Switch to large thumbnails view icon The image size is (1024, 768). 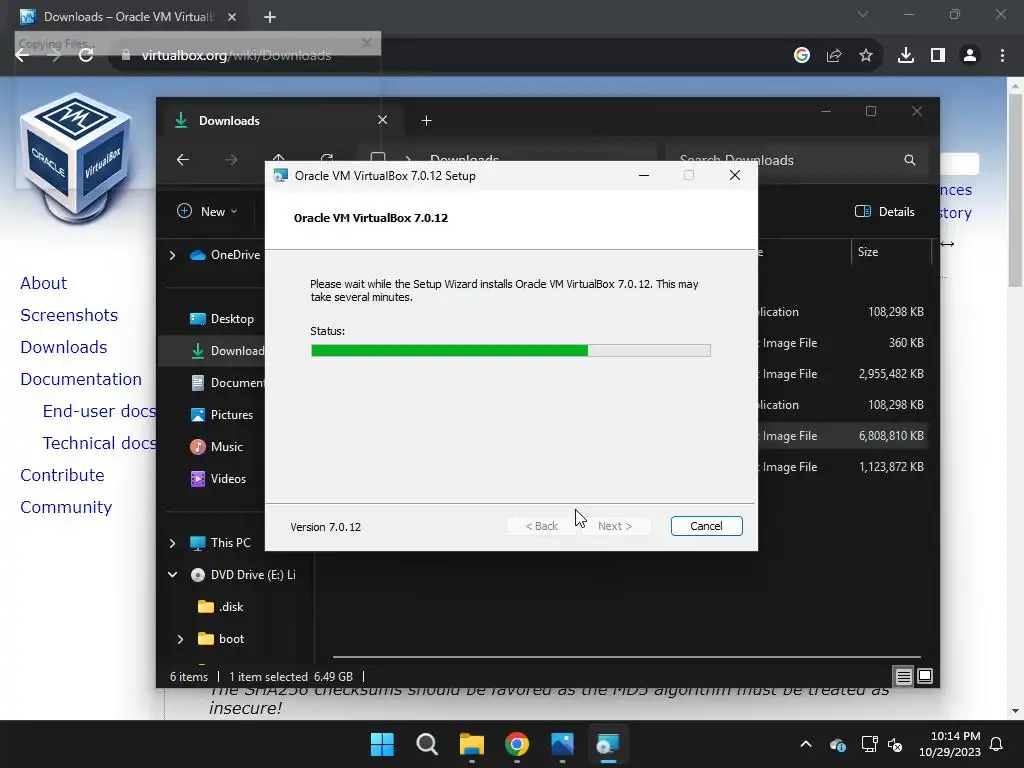(x=925, y=677)
